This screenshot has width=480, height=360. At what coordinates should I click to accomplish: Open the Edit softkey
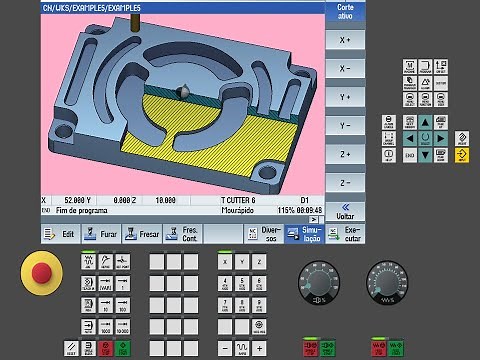60,234
